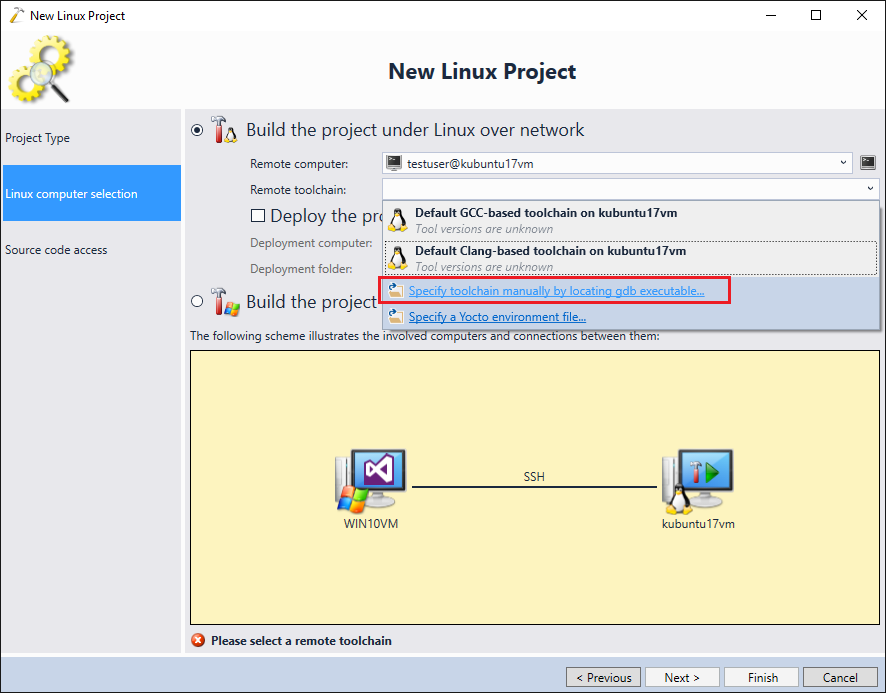Viewport: 886px width, 693px height.
Task: Select Build under Linux over network radio
Action: pyautogui.click(x=197, y=130)
